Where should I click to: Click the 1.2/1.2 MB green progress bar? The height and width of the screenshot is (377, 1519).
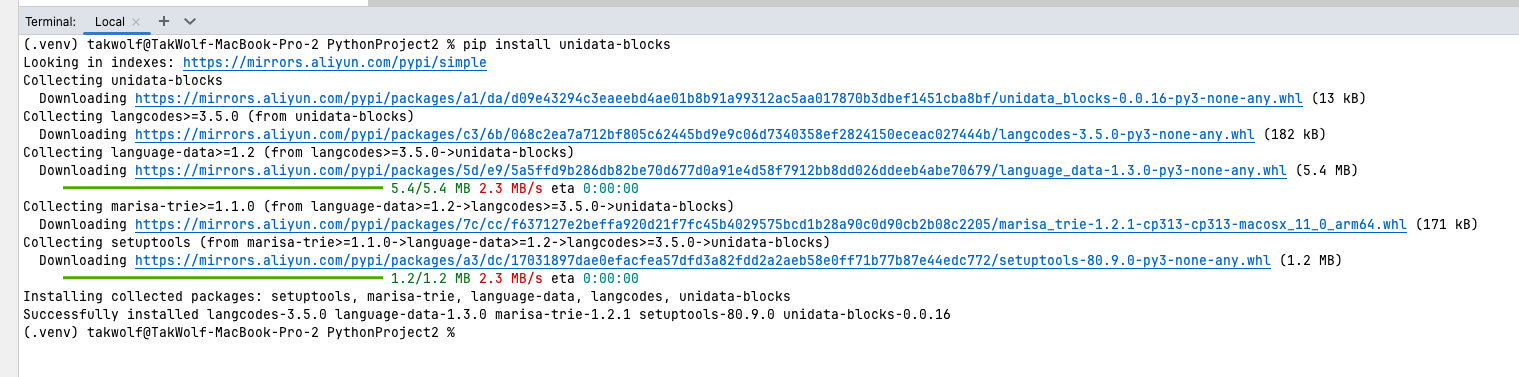pos(223,278)
